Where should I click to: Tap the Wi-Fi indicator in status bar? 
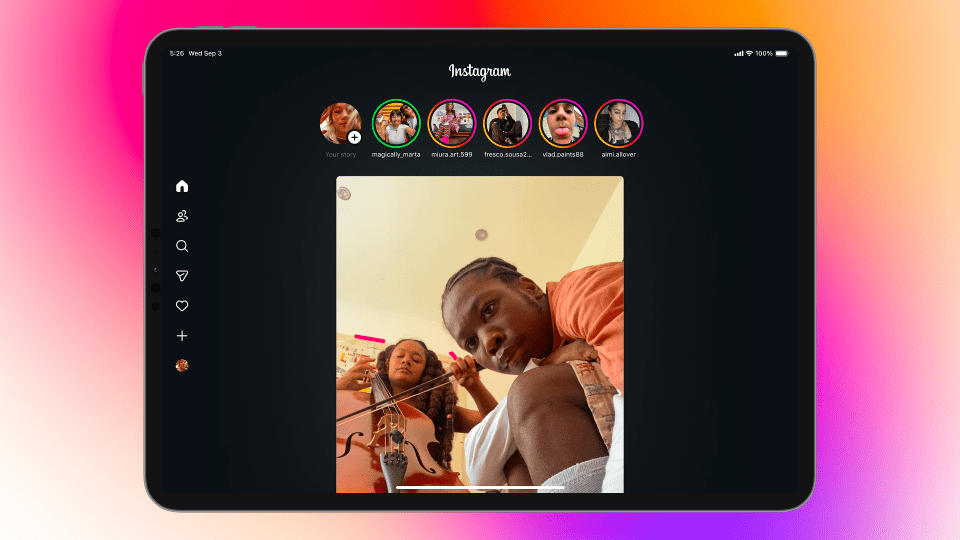click(x=749, y=53)
